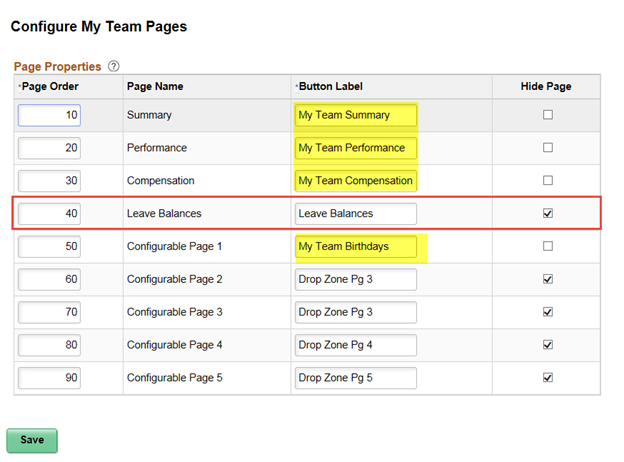Click the My Team Summary label field
Image resolution: width=624 pixels, height=462 pixels.
[355, 115]
